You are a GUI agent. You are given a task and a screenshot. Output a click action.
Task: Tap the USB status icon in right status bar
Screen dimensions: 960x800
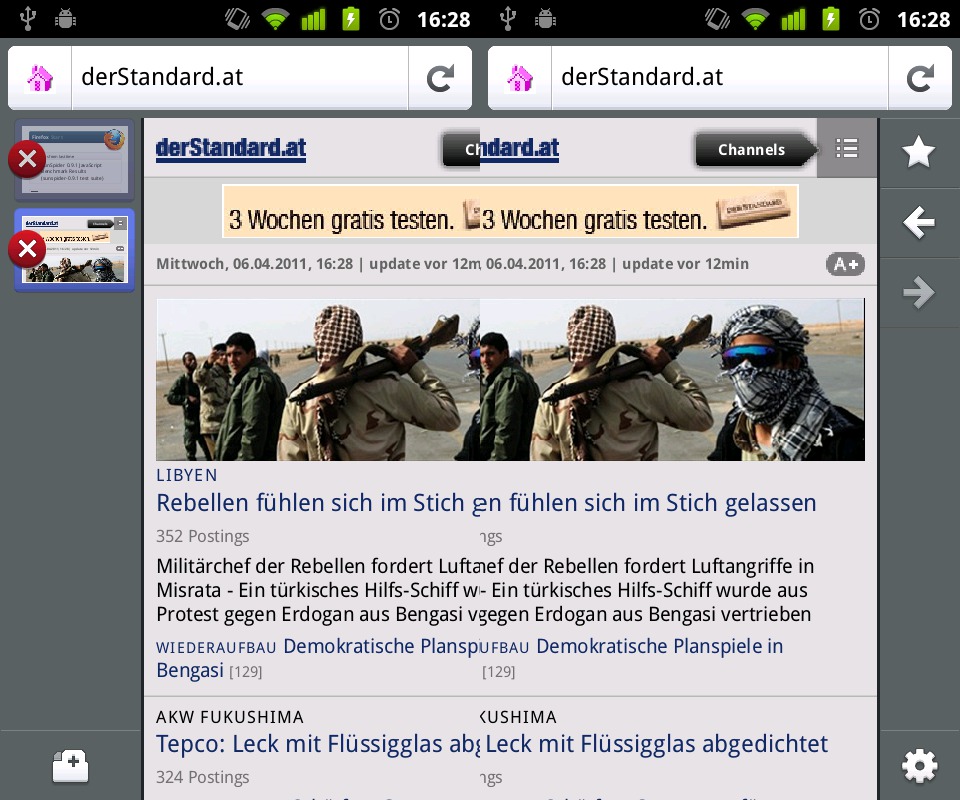tap(508, 19)
